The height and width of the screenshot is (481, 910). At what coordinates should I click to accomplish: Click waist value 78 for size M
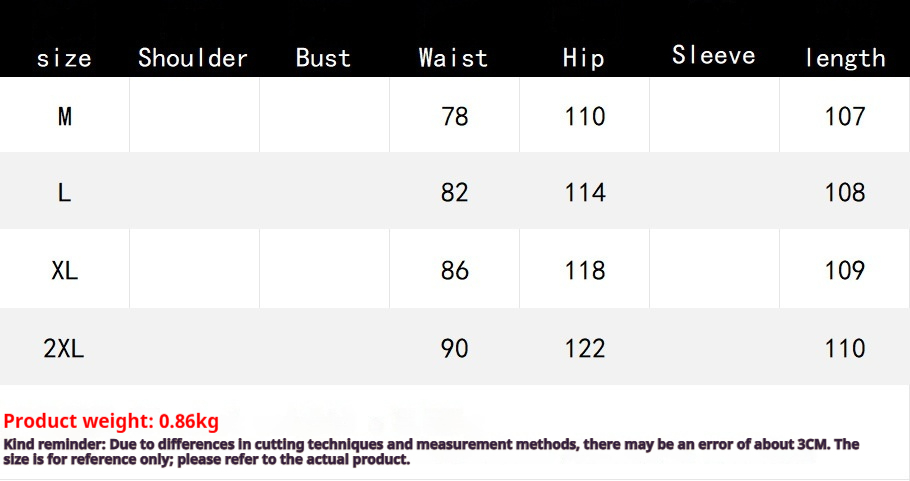pyautogui.click(x=454, y=117)
